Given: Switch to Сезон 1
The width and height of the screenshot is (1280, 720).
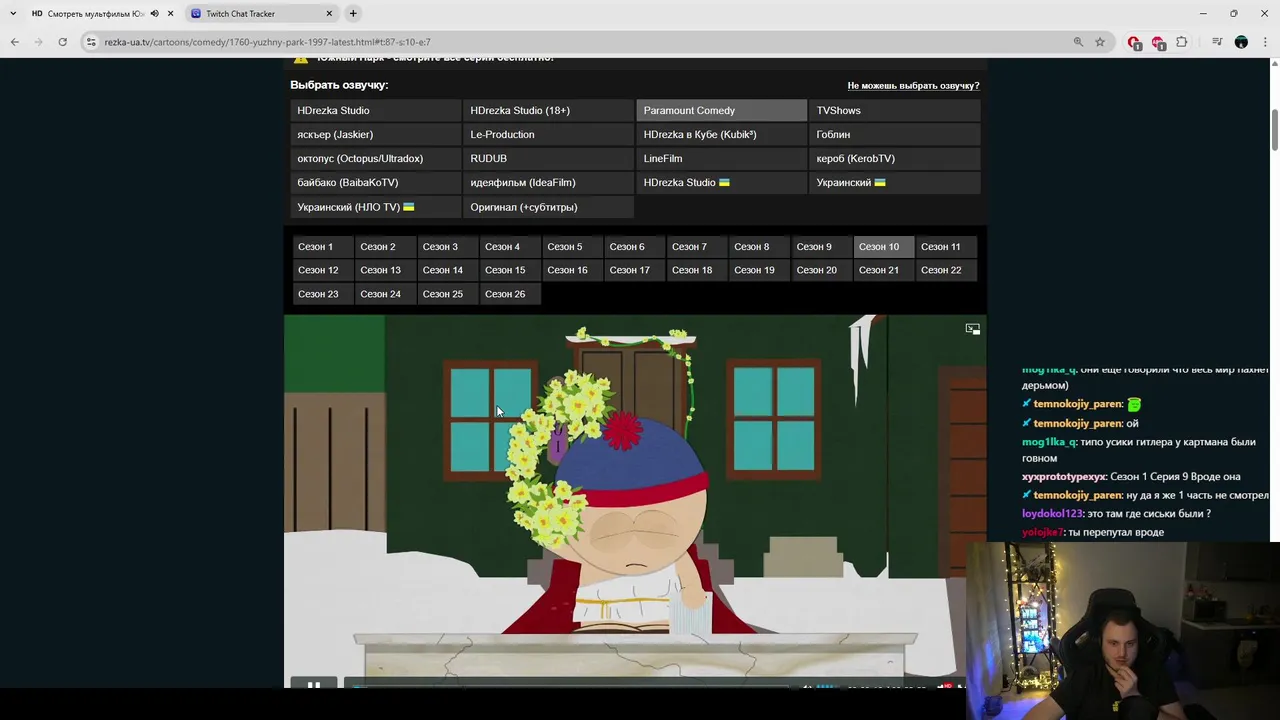Looking at the screenshot, I should pyautogui.click(x=321, y=246).
